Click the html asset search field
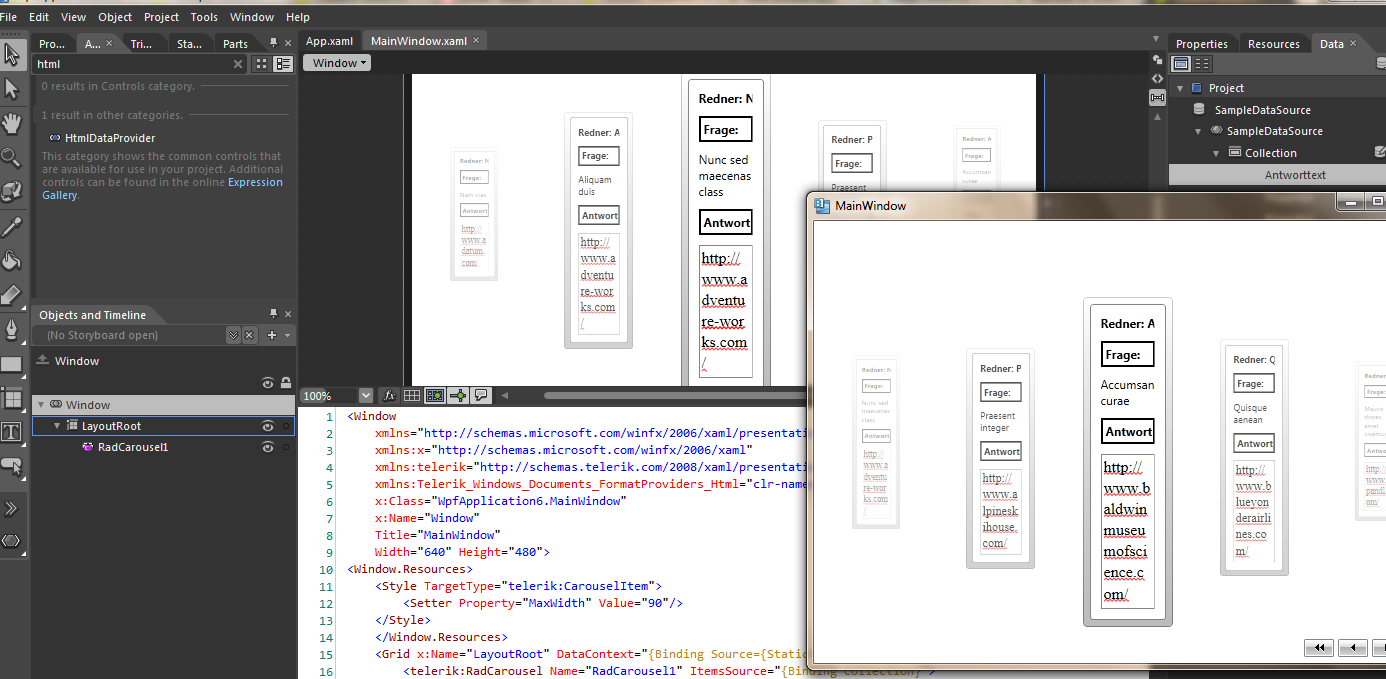1386x679 pixels. click(x=130, y=64)
